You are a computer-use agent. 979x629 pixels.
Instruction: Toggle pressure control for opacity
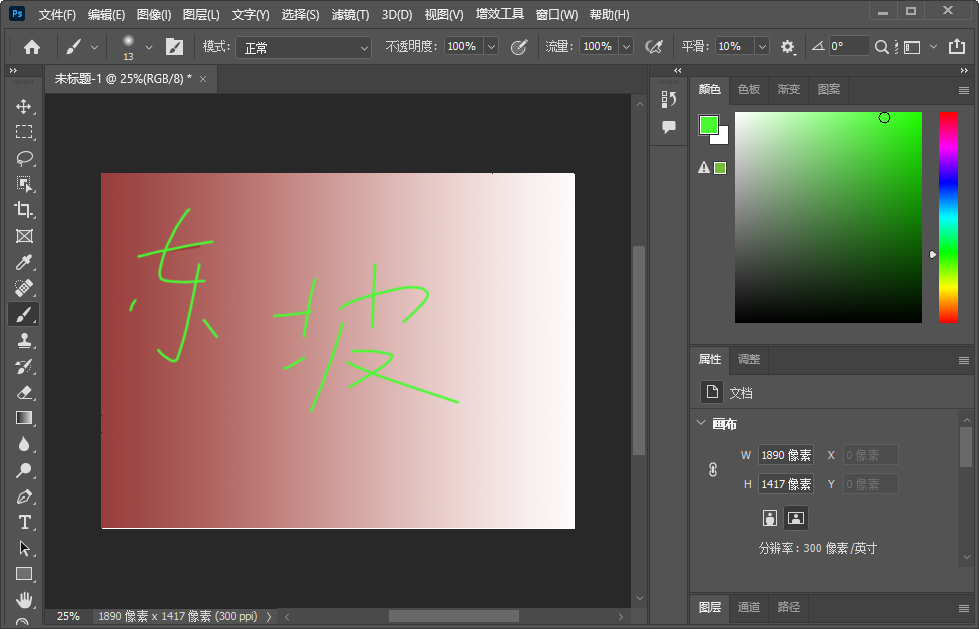tap(520, 46)
